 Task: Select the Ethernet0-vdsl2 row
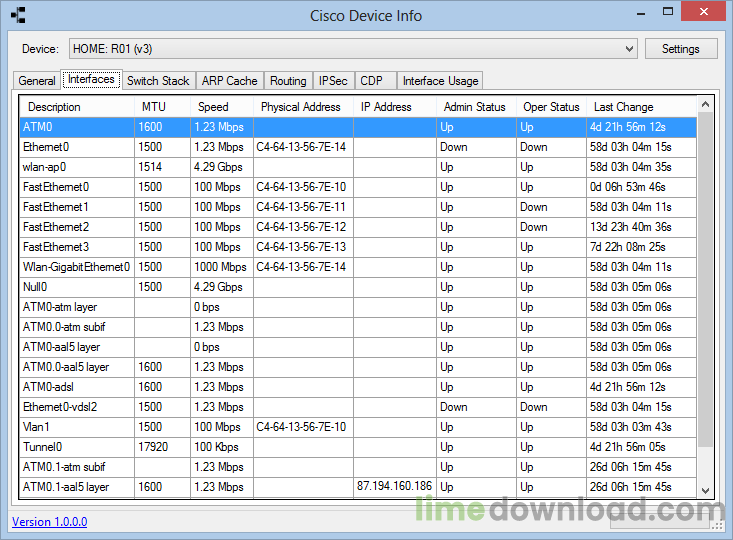[x=358, y=407]
